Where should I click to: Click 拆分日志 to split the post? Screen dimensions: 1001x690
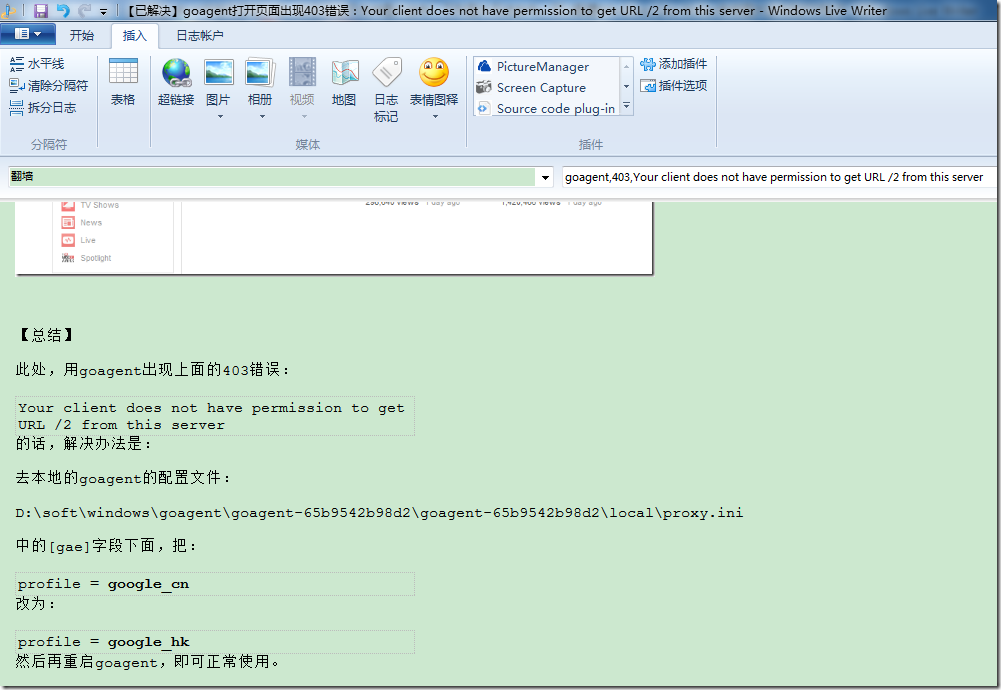(x=43, y=107)
